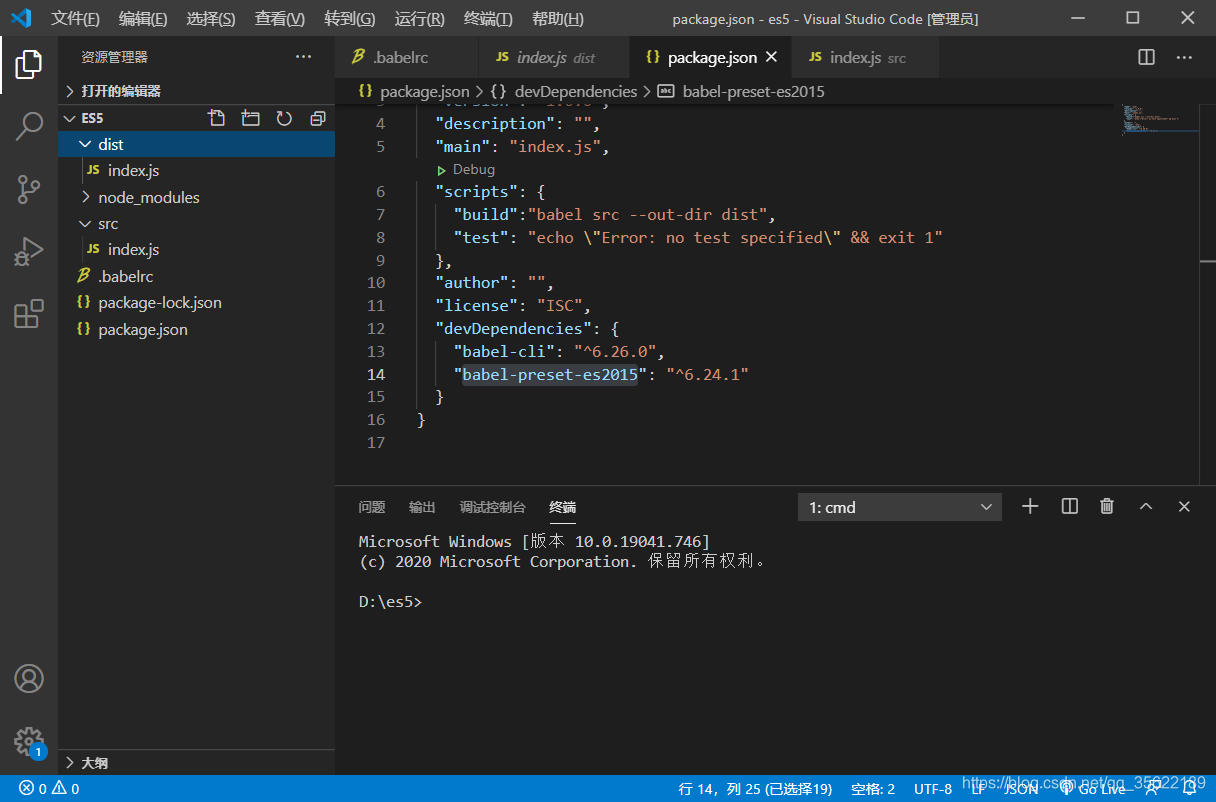Open the Extensions view

click(29, 314)
